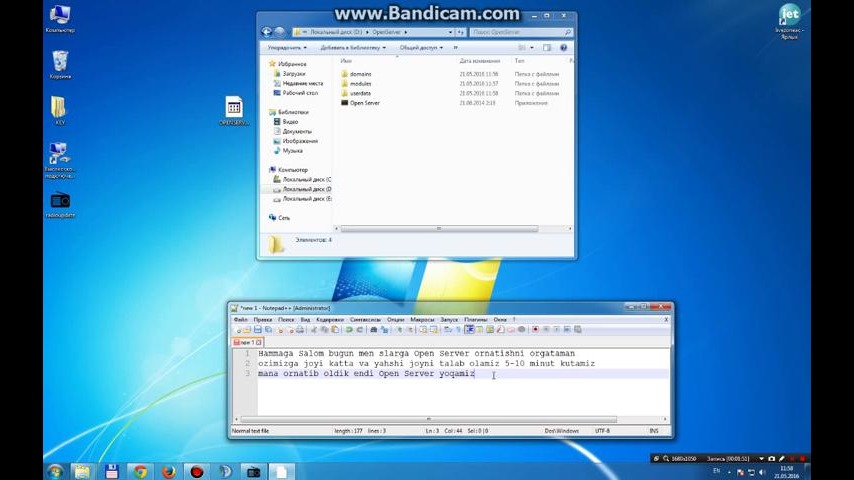Click the New file icon in Notepad++ toolbar

pos(239,330)
